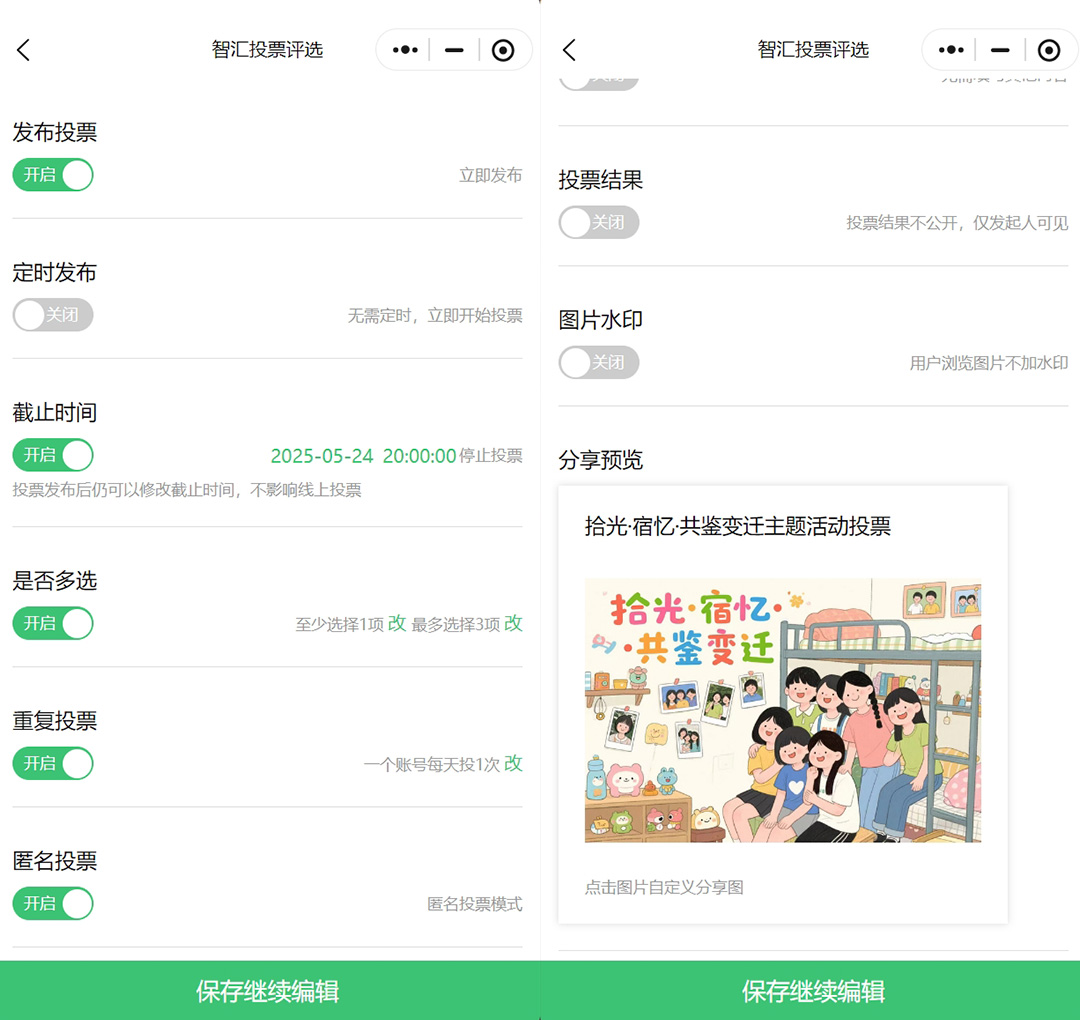The height and width of the screenshot is (1020, 1080).
Task: Turn on the 图片水印 toggle
Action: click(598, 362)
